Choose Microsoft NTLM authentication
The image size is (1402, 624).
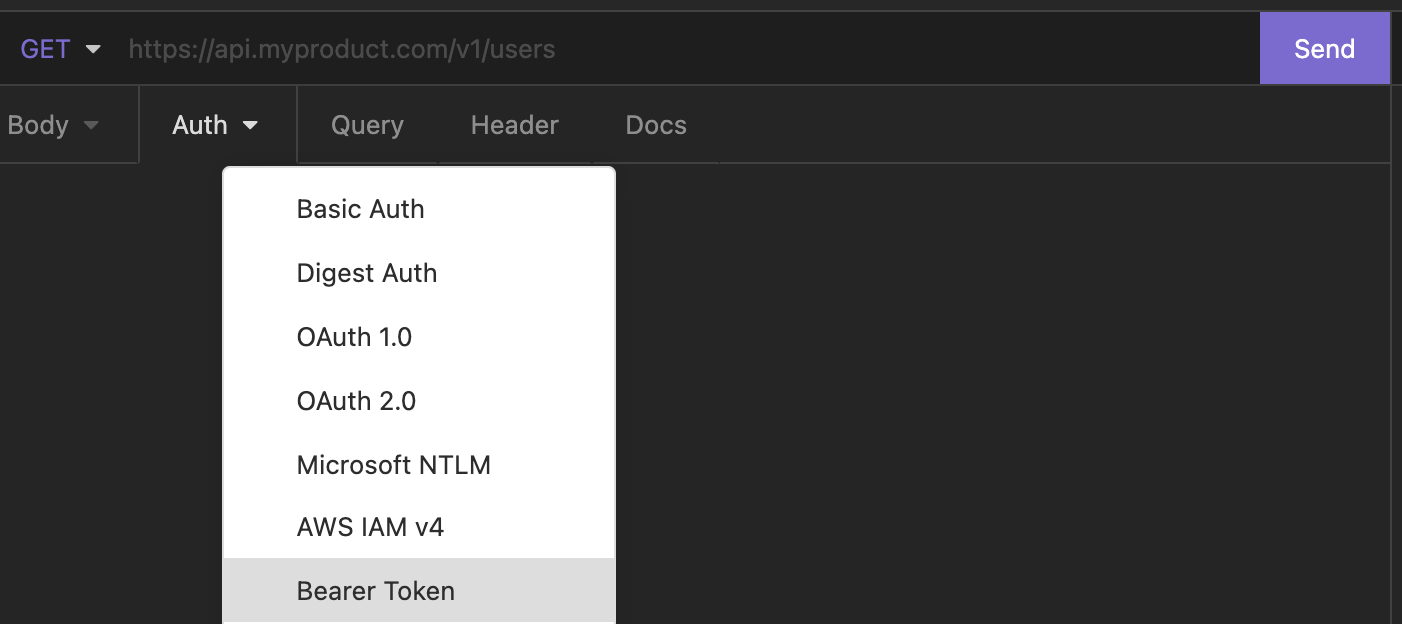(393, 465)
